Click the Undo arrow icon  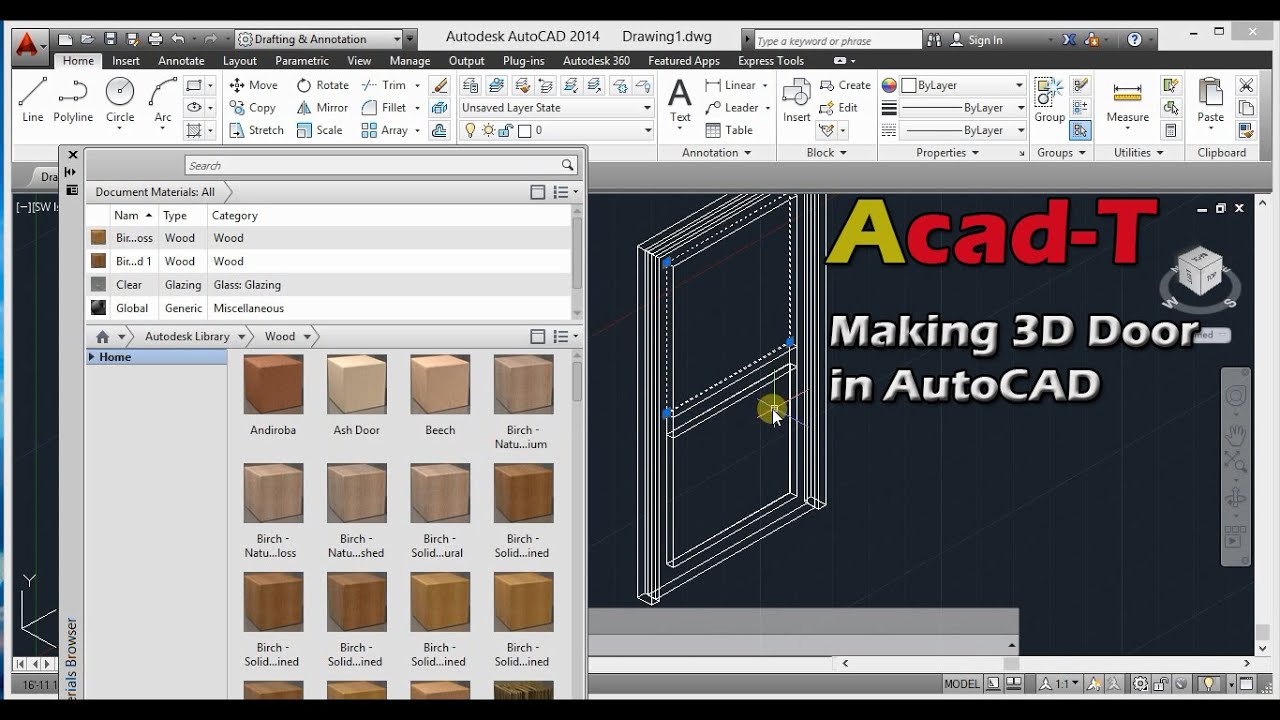click(x=177, y=39)
